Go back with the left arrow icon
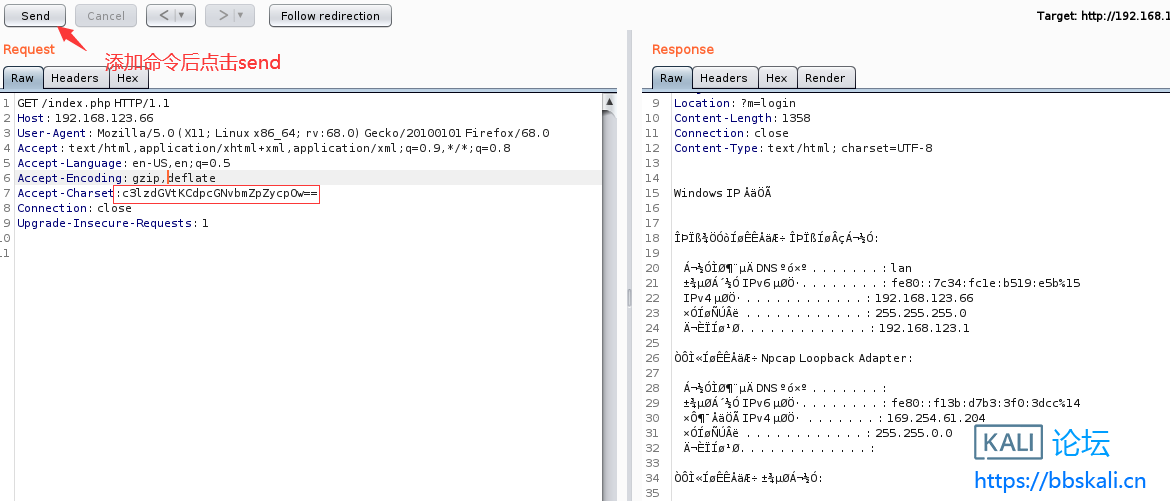Screen dimensions: 1170x501 click(x=161, y=16)
